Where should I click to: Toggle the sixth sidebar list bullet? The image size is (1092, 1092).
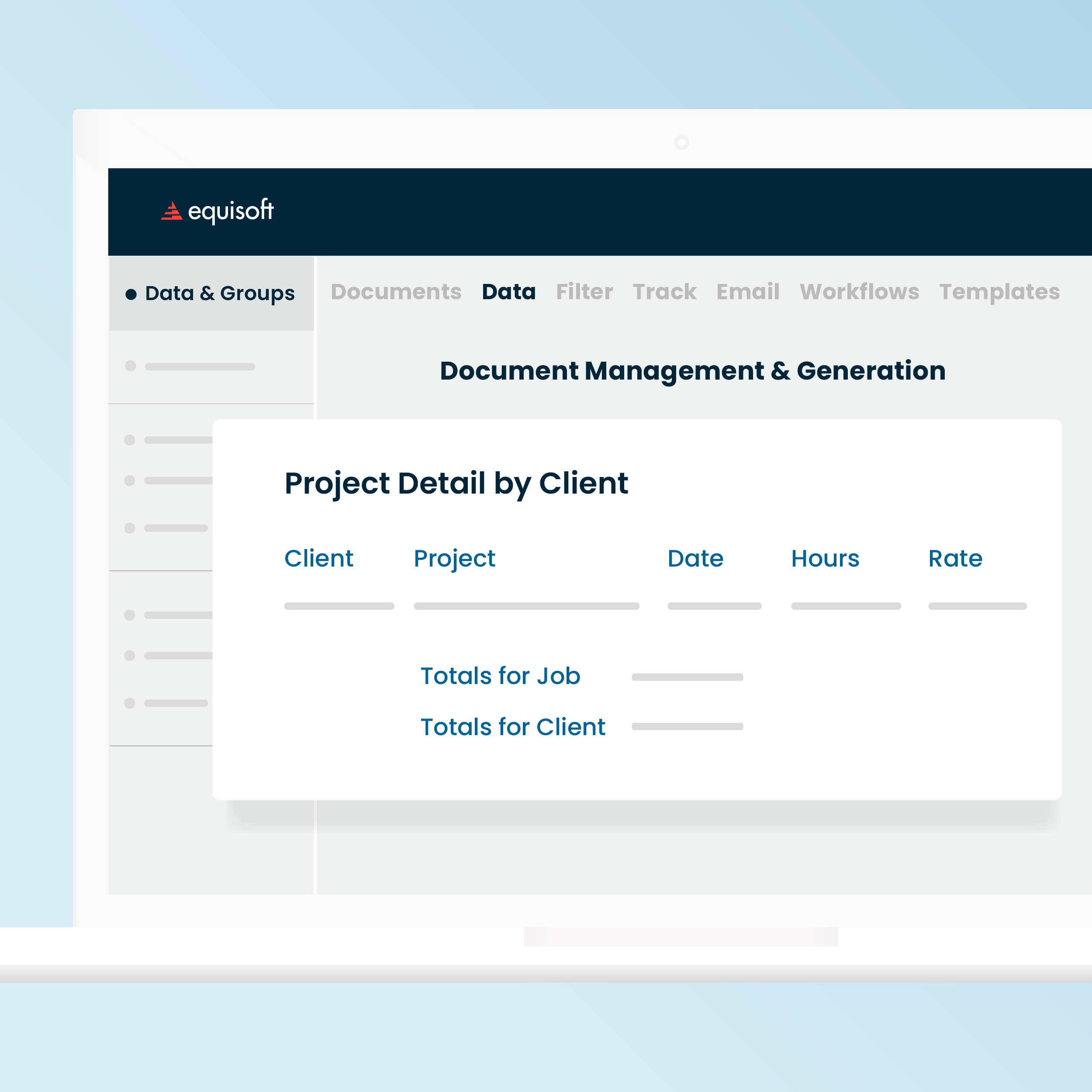click(131, 656)
